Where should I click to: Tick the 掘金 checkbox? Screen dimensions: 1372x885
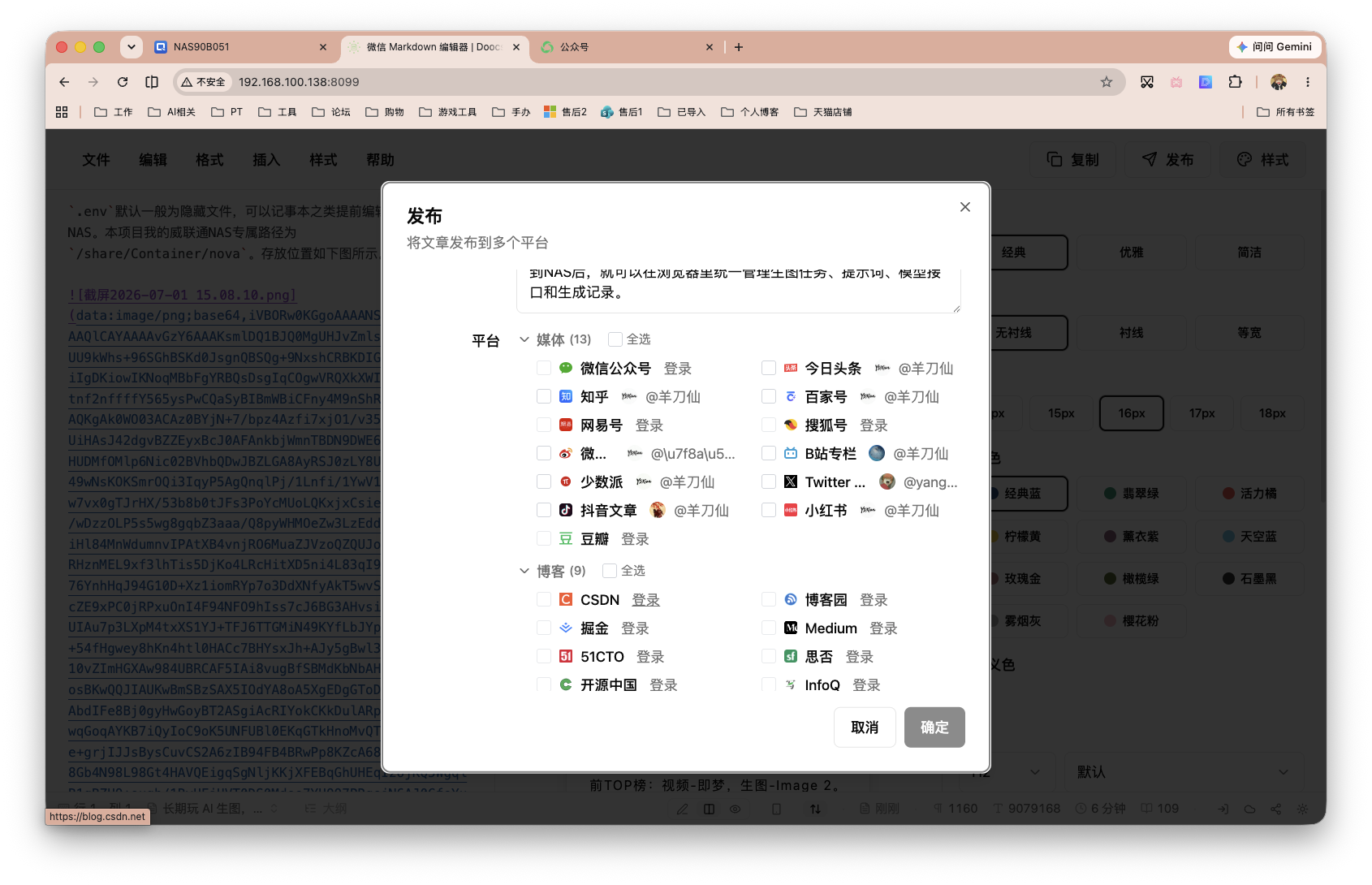pos(544,628)
